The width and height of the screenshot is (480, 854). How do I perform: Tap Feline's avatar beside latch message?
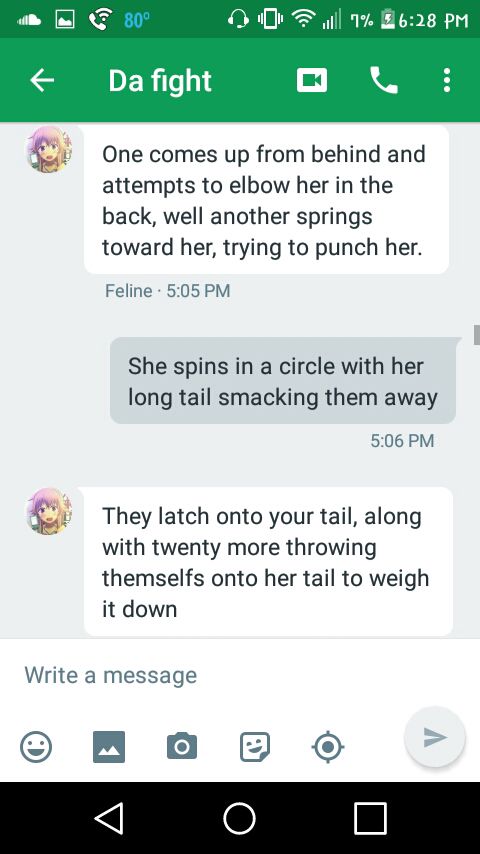point(49,511)
